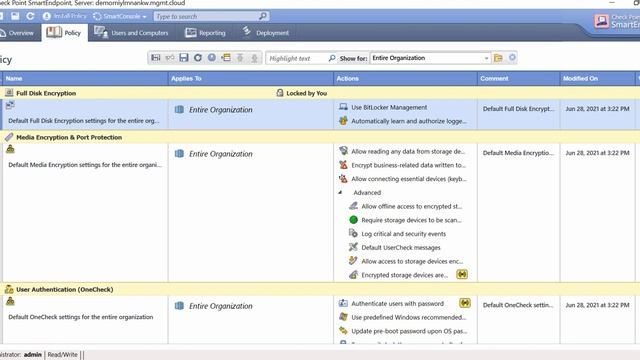Click Entire Organization in OneCheck row
Viewport: 640px width, 360px height.
[x=220, y=306]
